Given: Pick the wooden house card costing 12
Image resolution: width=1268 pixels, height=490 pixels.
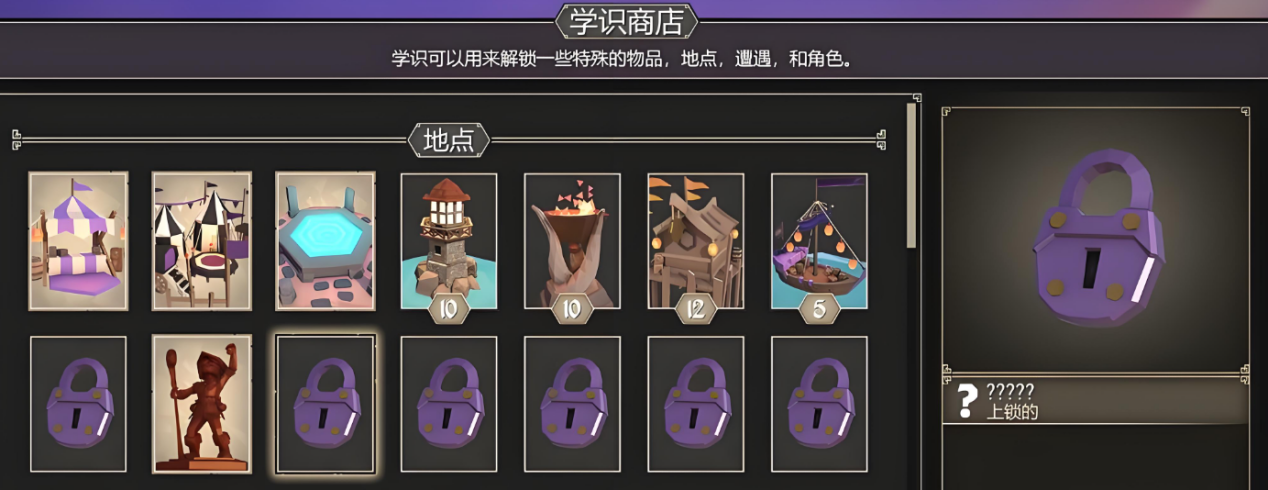Looking at the screenshot, I should pyautogui.click(x=696, y=241).
